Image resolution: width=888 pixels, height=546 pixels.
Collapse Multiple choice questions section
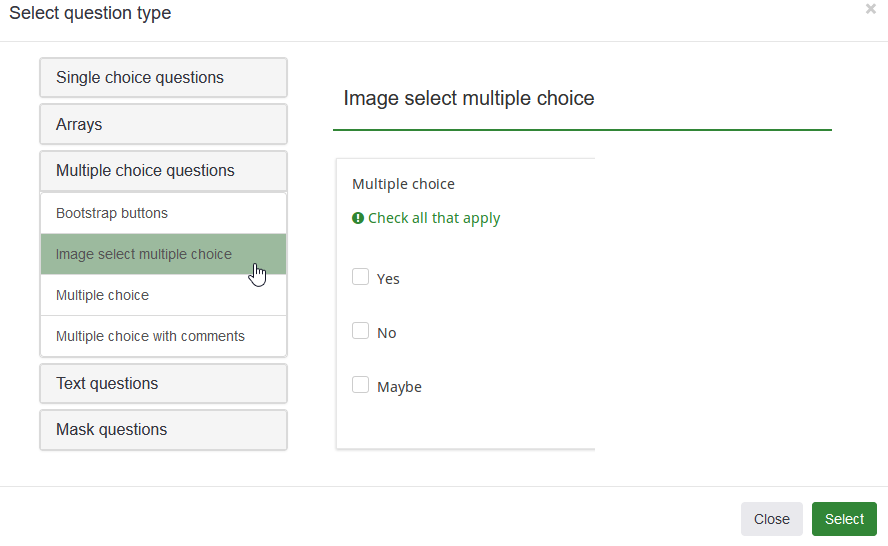[x=163, y=171]
